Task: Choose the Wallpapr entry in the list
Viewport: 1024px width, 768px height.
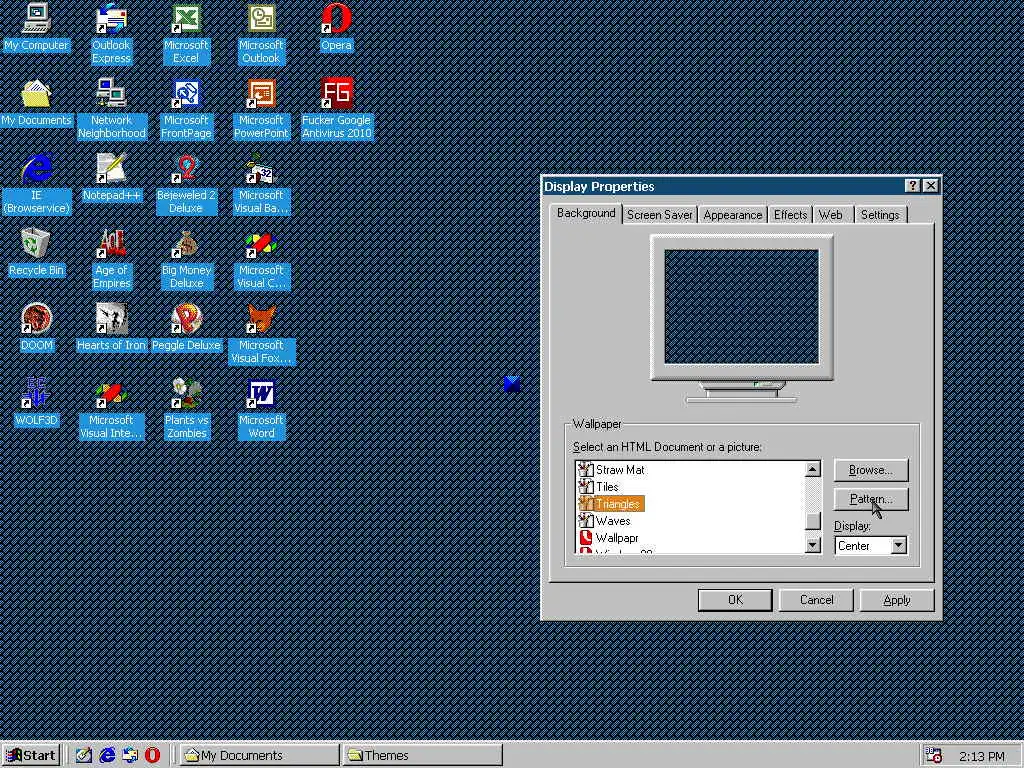Action: (609, 537)
